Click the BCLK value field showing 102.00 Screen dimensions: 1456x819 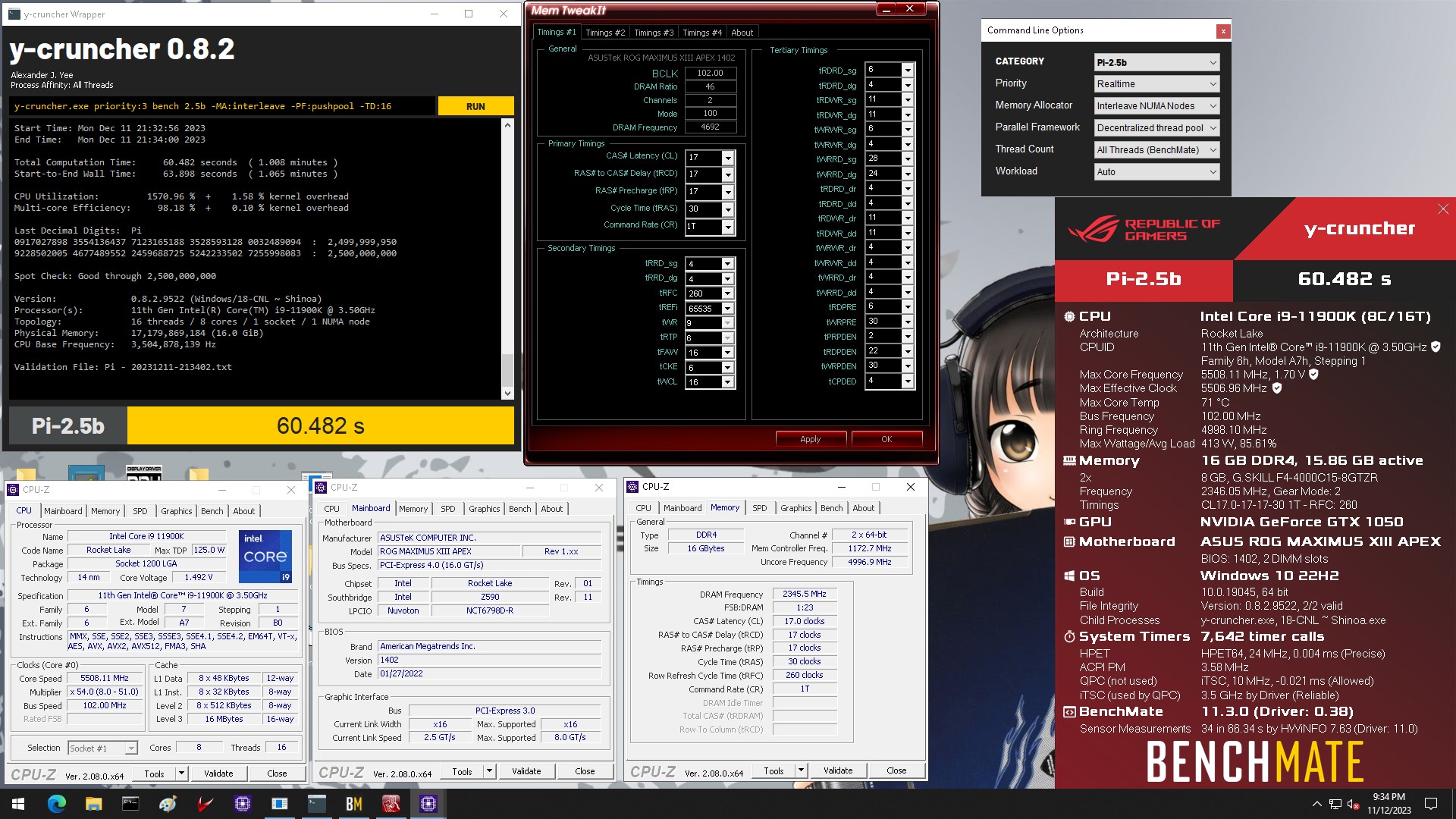pyautogui.click(x=711, y=73)
